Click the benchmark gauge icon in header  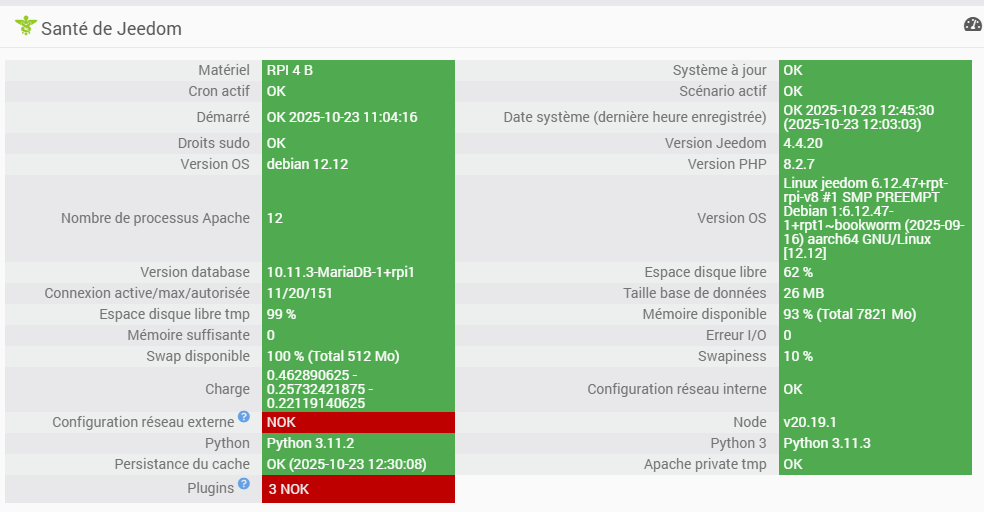pos(972,25)
